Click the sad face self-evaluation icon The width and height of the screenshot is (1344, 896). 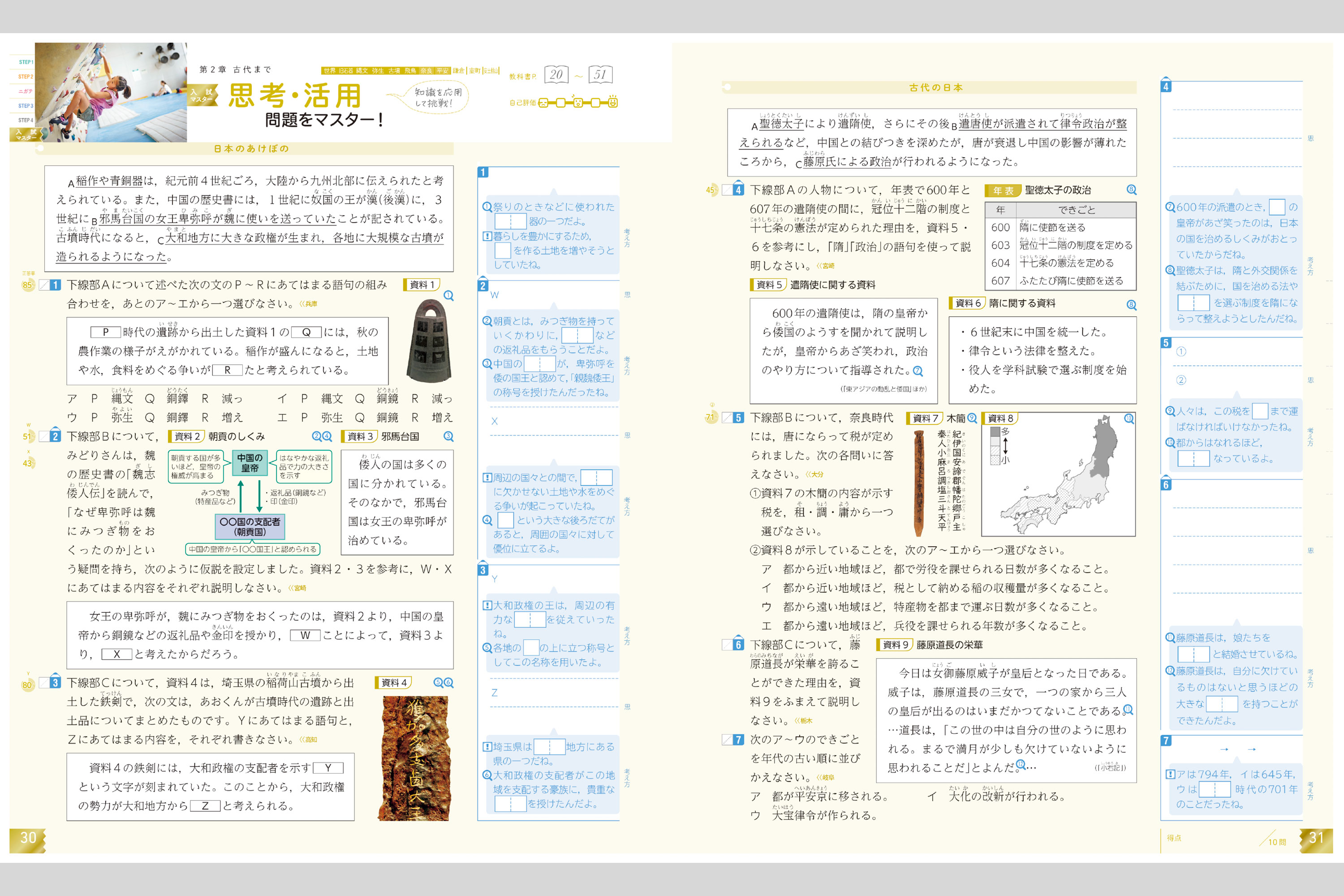[543, 103]
